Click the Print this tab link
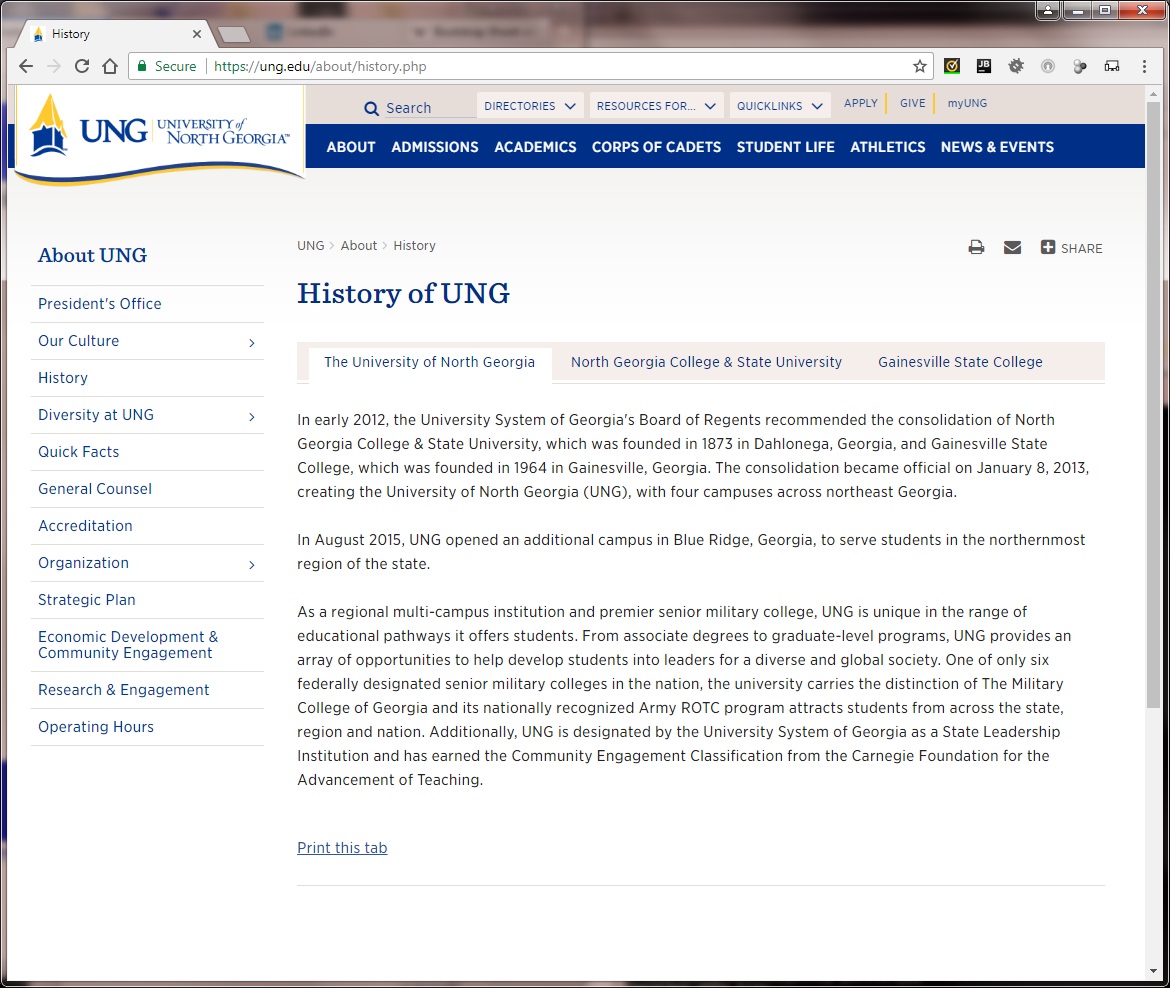This screenshot has width=1170, height=988. 342,848
